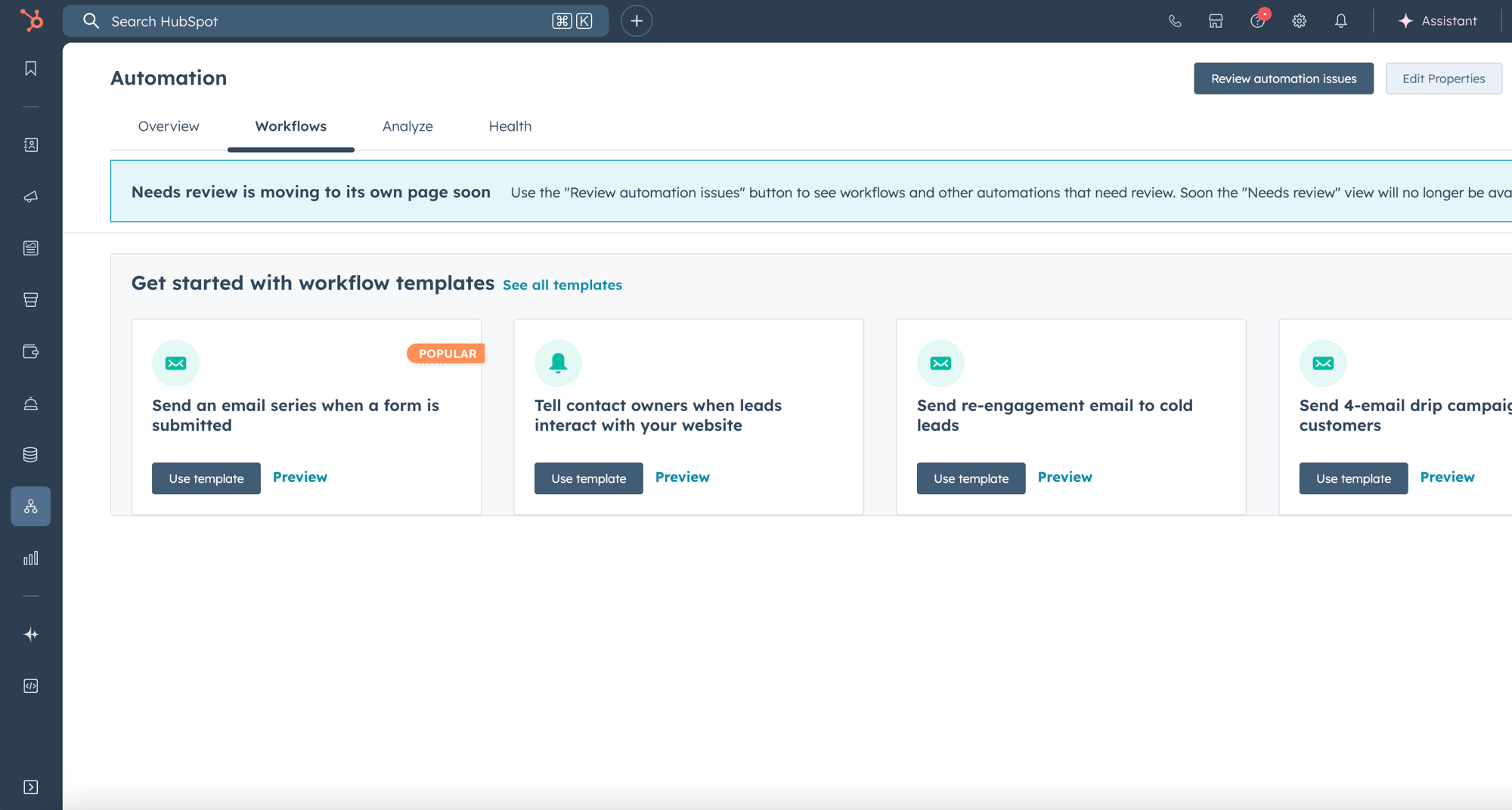1512x810 pixels.
Task: Open the Settings gear icon
Action: point(1300,21)
